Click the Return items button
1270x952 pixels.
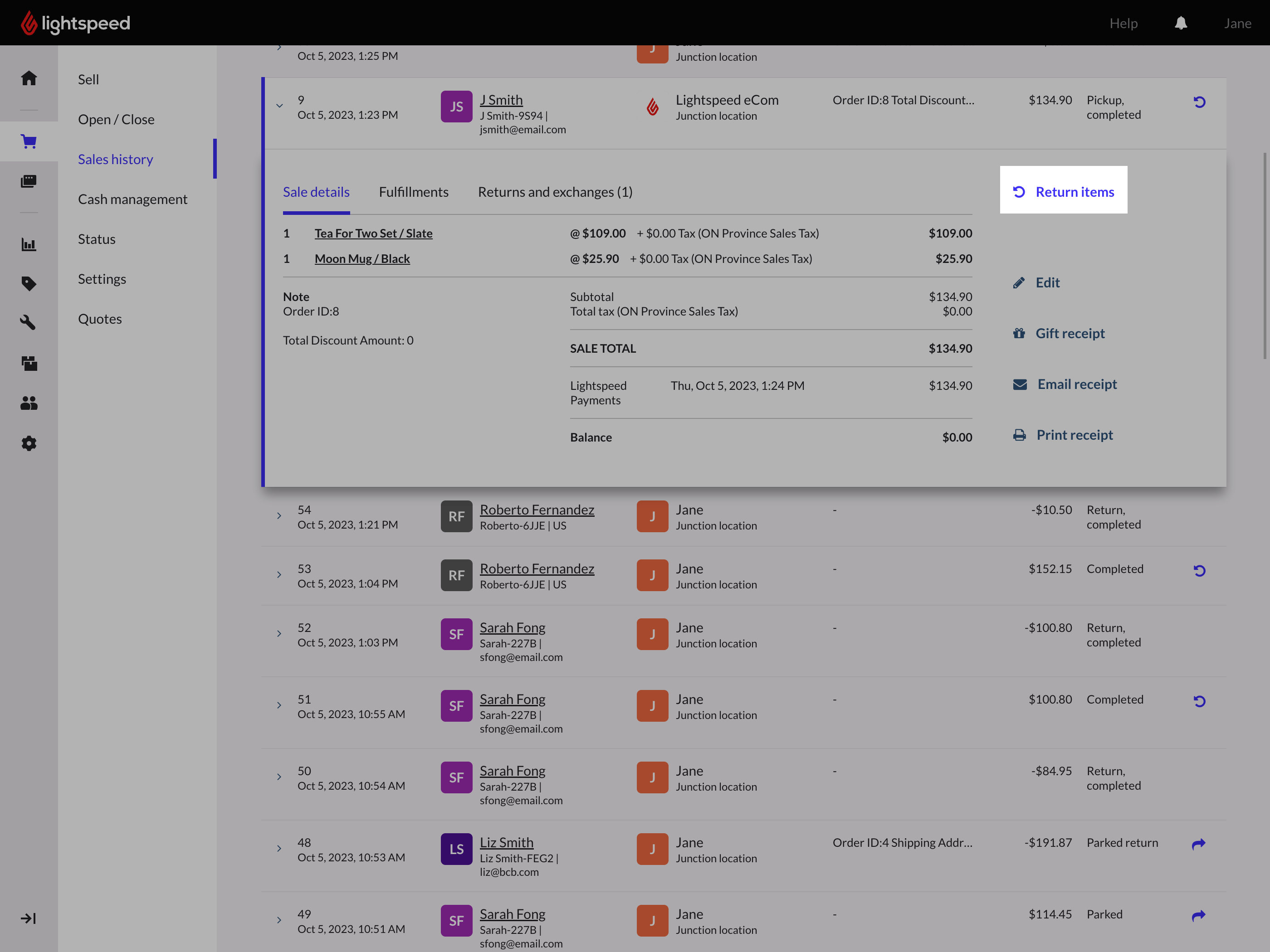click(1063, 192)
